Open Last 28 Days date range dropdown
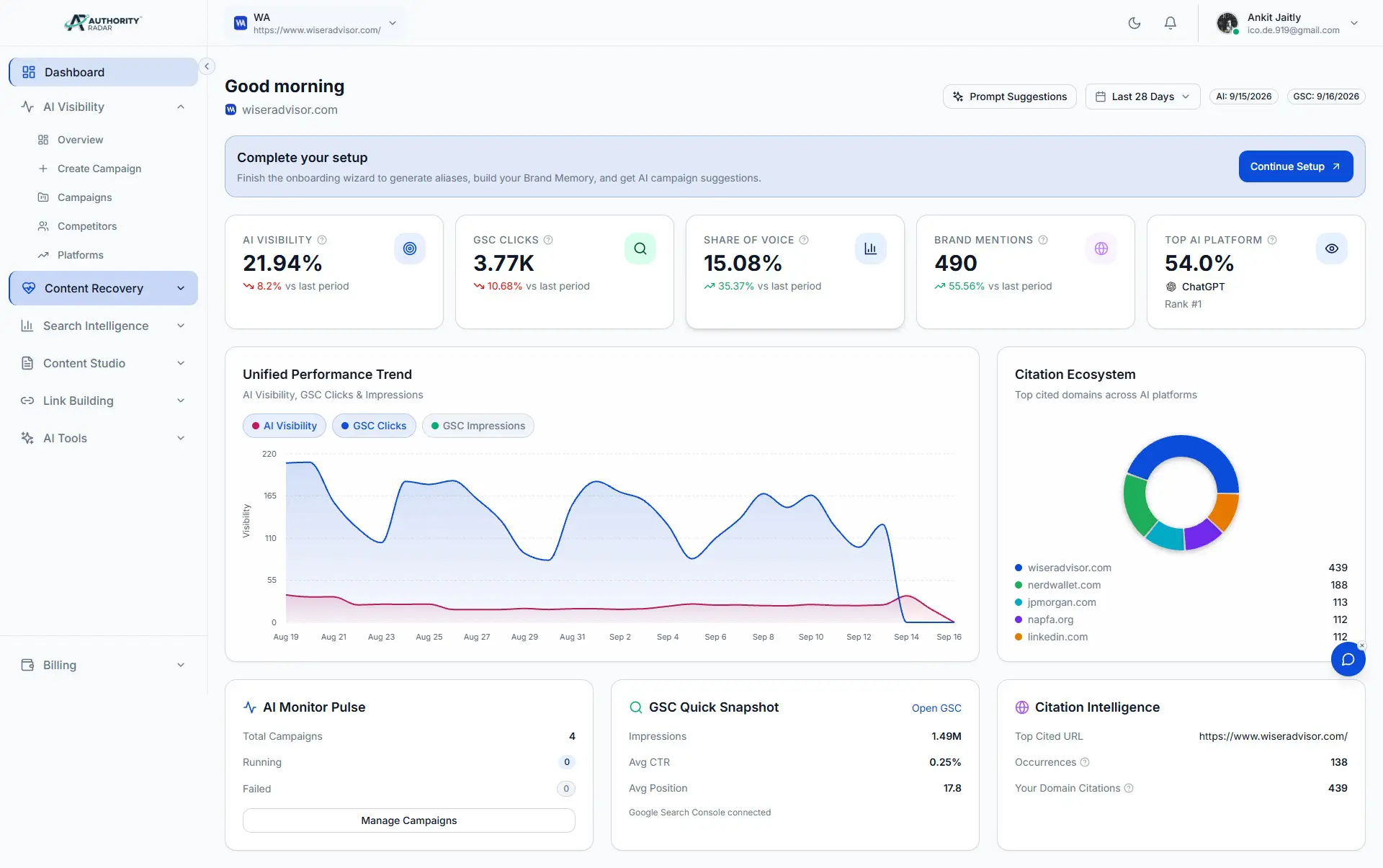Image resolution: width=1383 pixels, height=868 pixels. tap(1142, 97)
